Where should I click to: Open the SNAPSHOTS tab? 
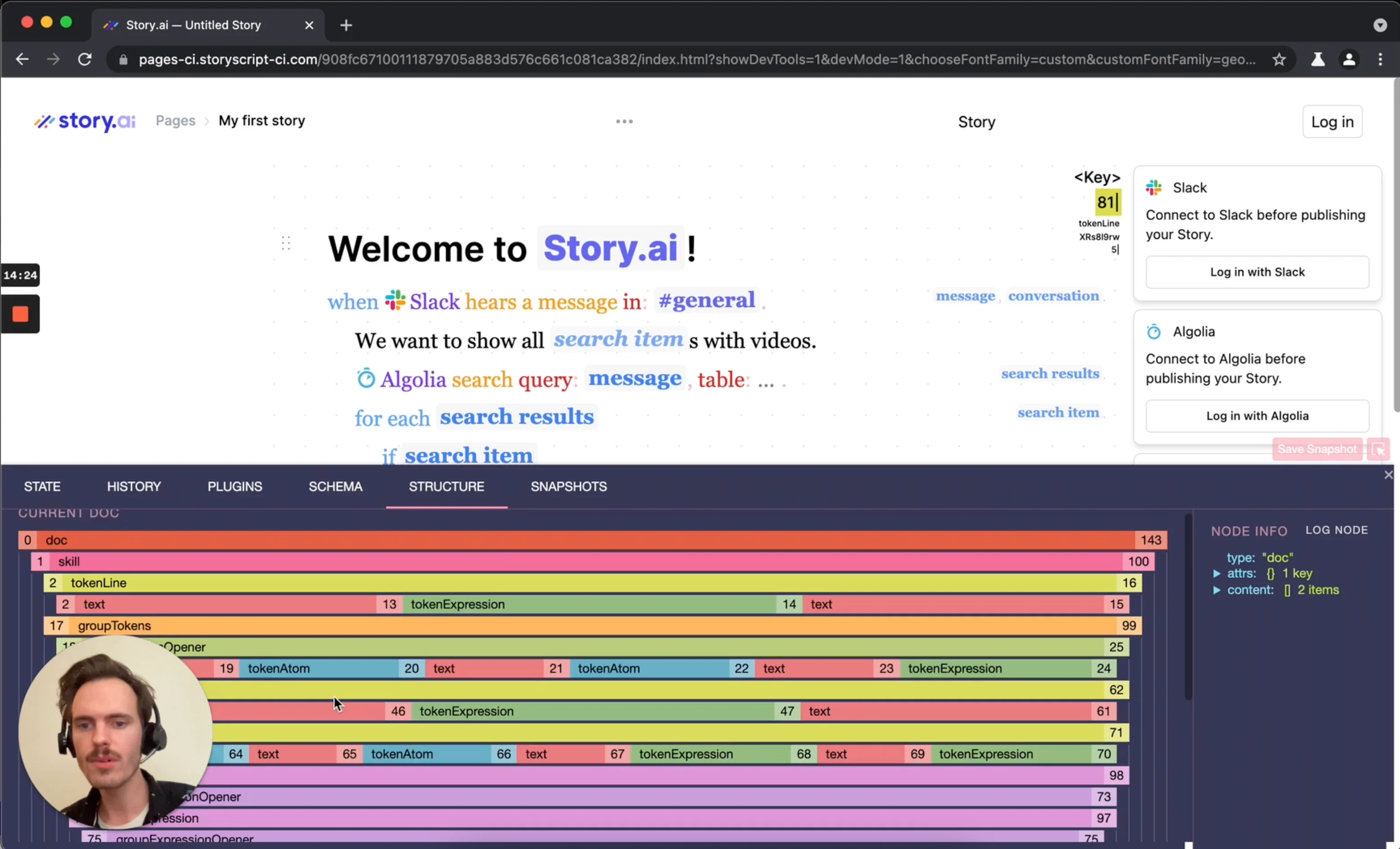click(569, 487)
